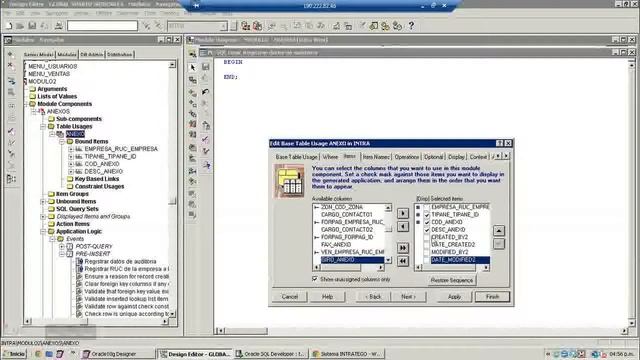Open Sistema INTRATEGO window from taskbar
Image resolution: width=640 pixels, height=360 pixels.
click(x=347, y=354)
